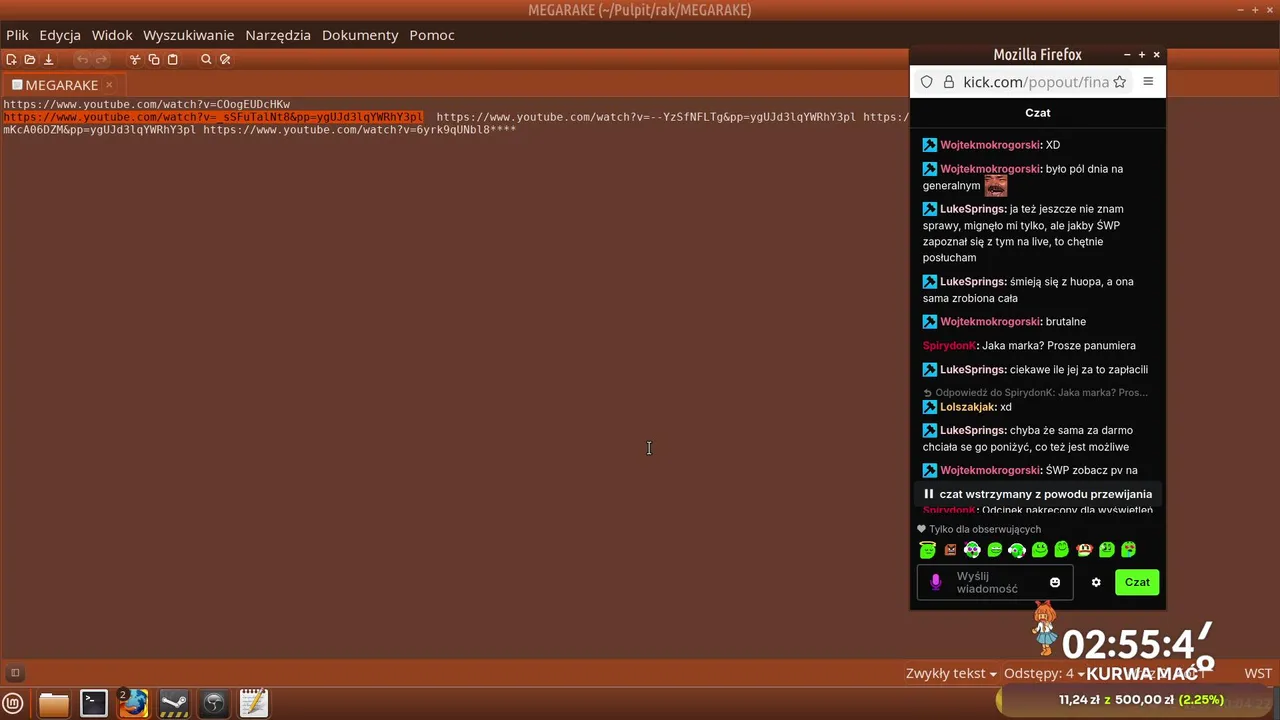Click the Czat header in popout
The width and height of the screenshot is (1280, 720).
(1038, 113)
